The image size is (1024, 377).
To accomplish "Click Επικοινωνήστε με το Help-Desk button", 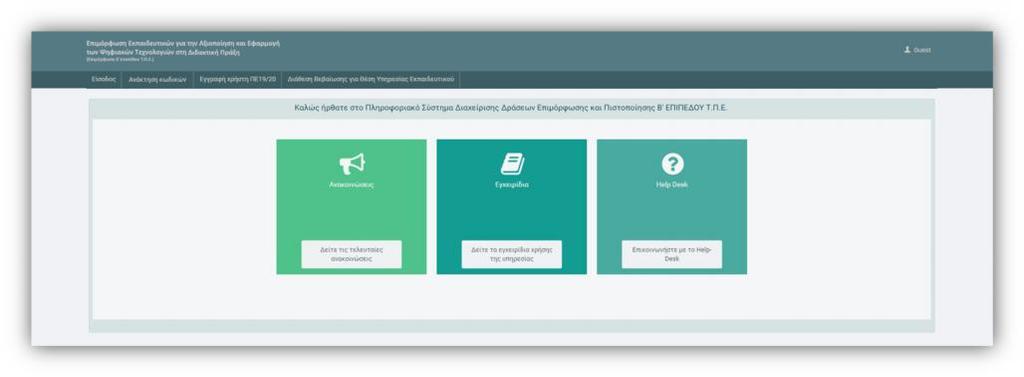I will point(672,254).
